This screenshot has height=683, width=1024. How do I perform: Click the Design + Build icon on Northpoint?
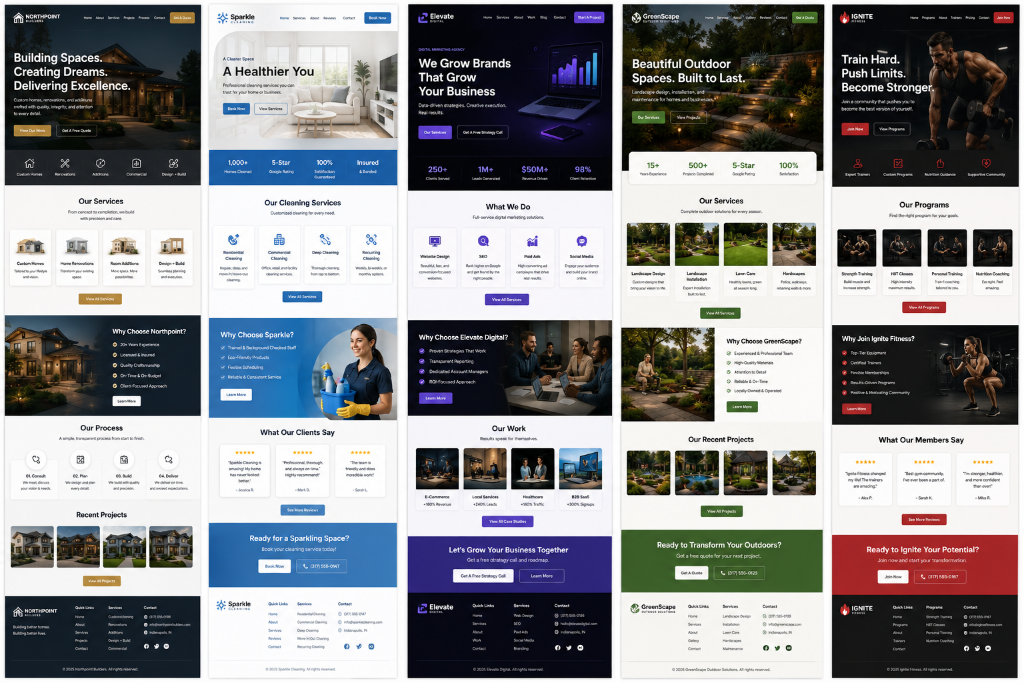[173, 163]
